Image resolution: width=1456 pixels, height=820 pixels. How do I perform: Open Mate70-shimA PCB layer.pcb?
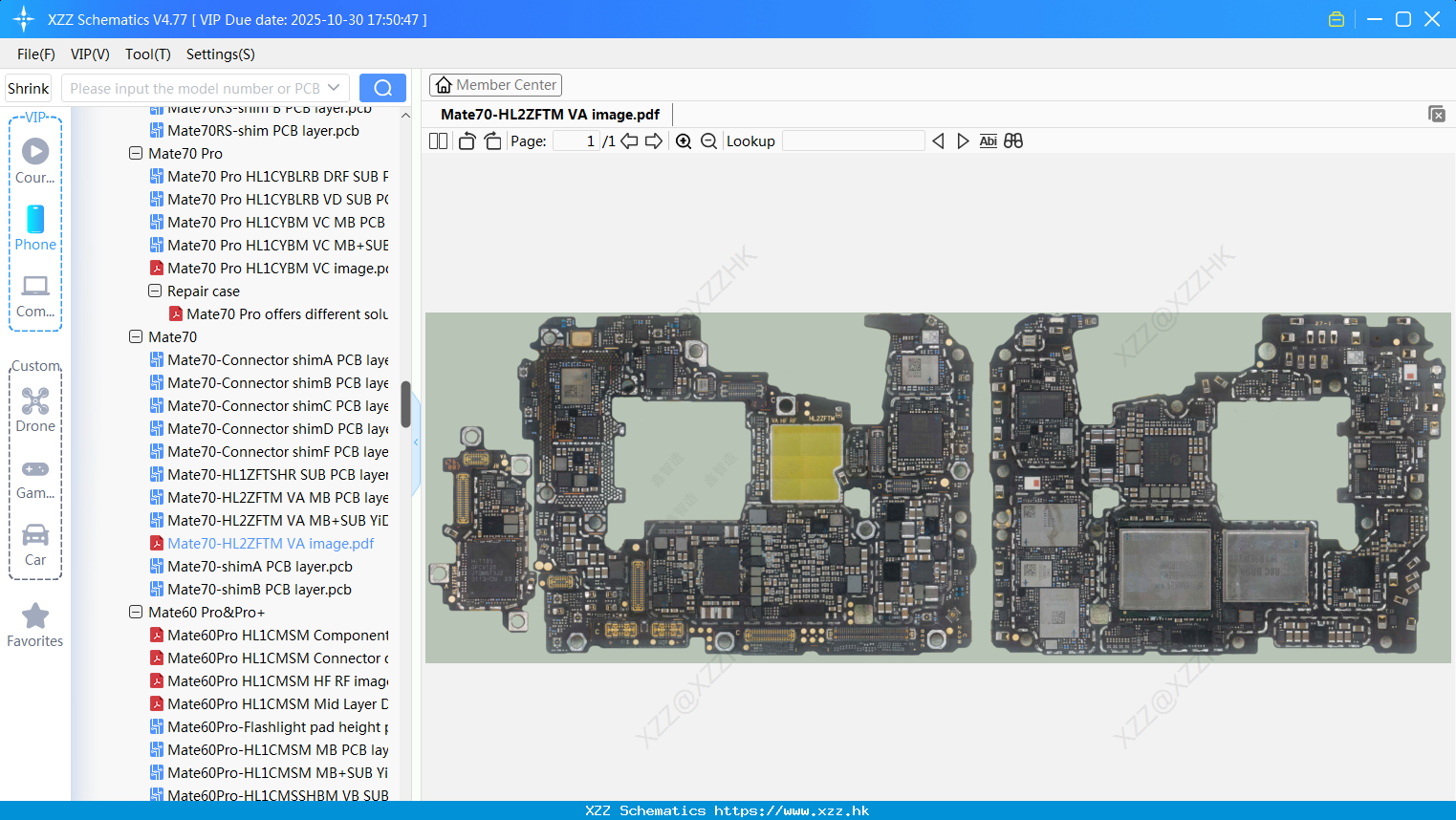[250, 567]
